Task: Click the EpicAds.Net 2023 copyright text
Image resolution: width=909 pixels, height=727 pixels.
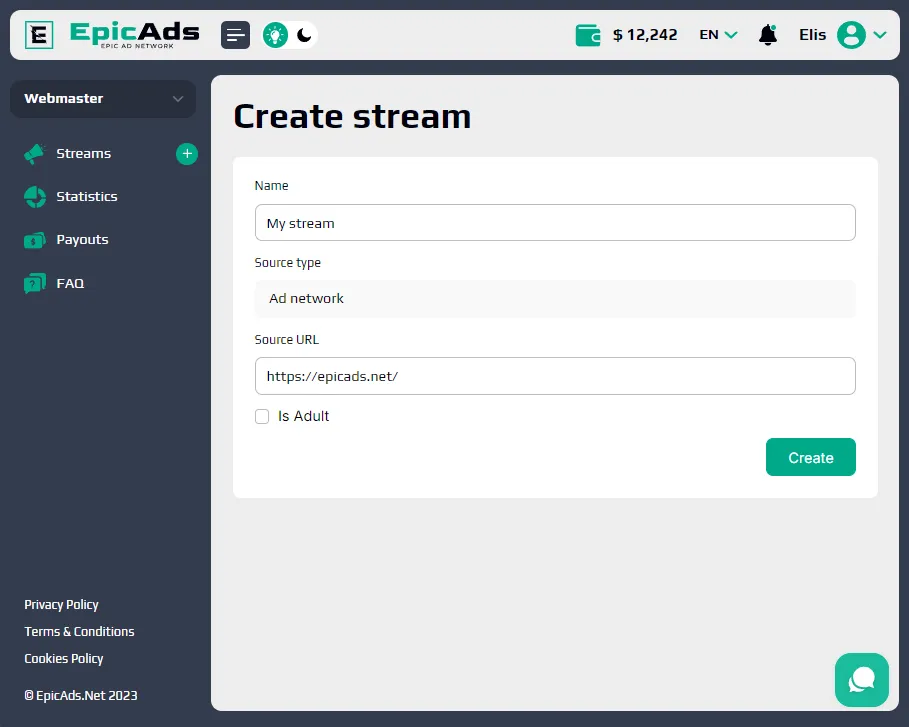Action: [81, 695]
